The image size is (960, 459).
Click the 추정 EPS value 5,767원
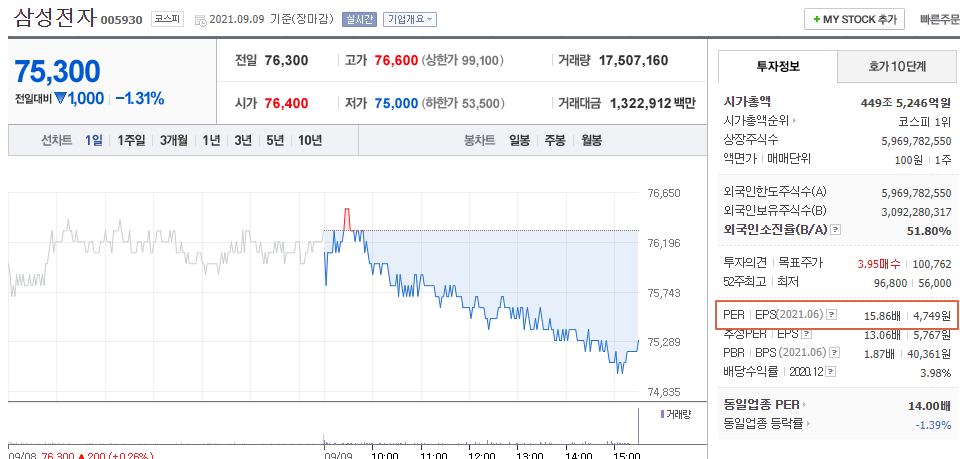(931, 335)
